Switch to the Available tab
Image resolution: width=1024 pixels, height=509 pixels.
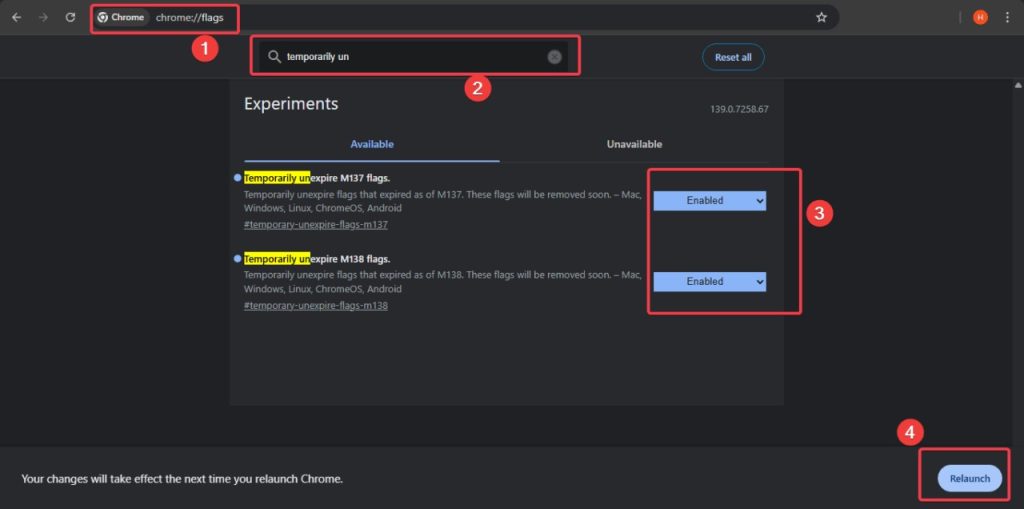tap(371, 144)
